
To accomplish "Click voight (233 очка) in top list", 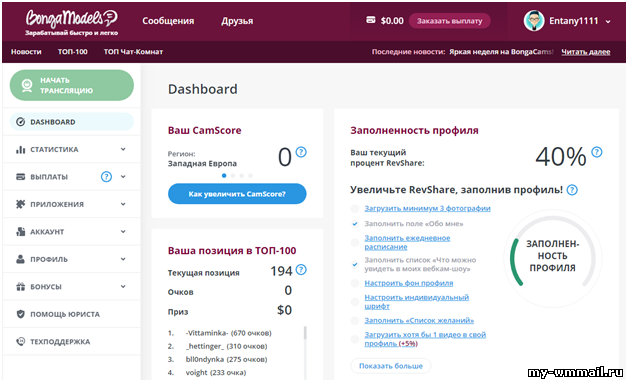I will pos(216,372).
